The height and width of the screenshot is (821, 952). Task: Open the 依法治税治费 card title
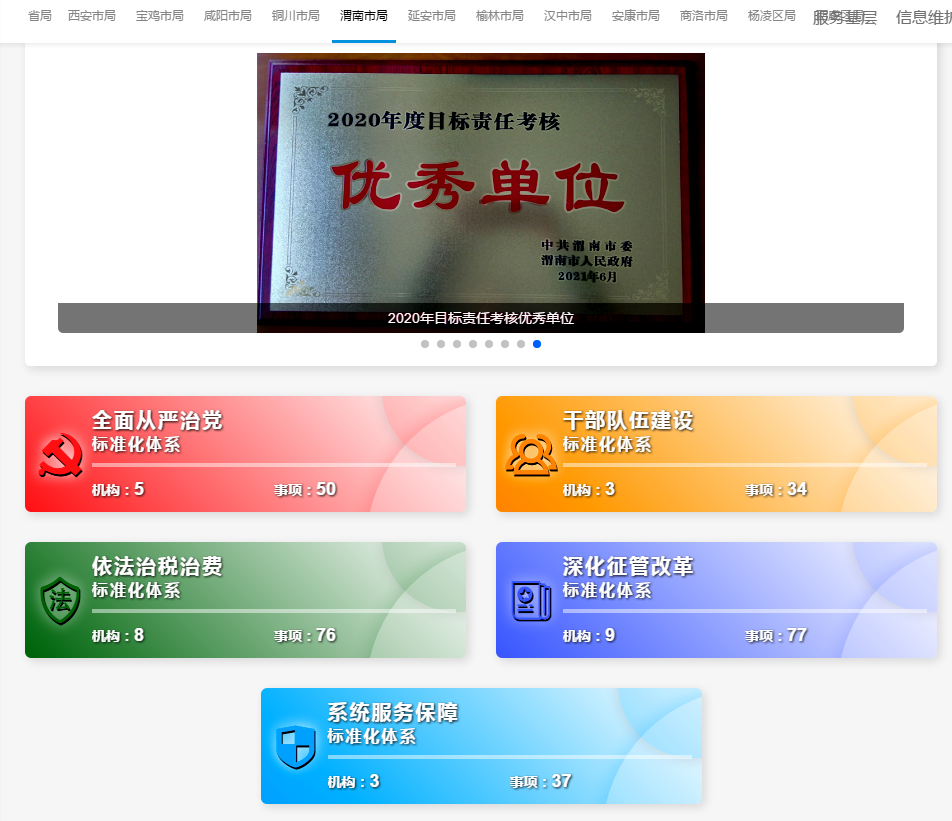click(x=157, y=567)
